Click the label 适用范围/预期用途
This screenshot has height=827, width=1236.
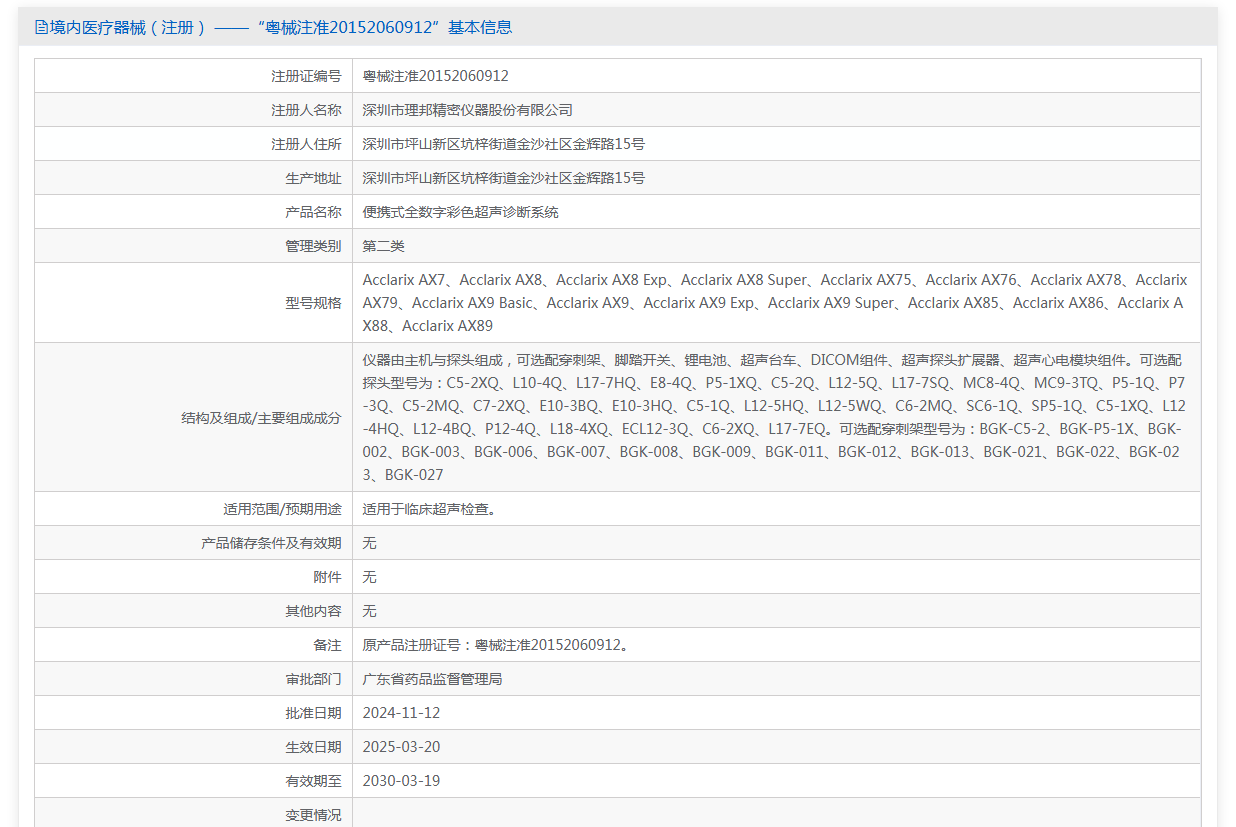[x=282, y=509]
